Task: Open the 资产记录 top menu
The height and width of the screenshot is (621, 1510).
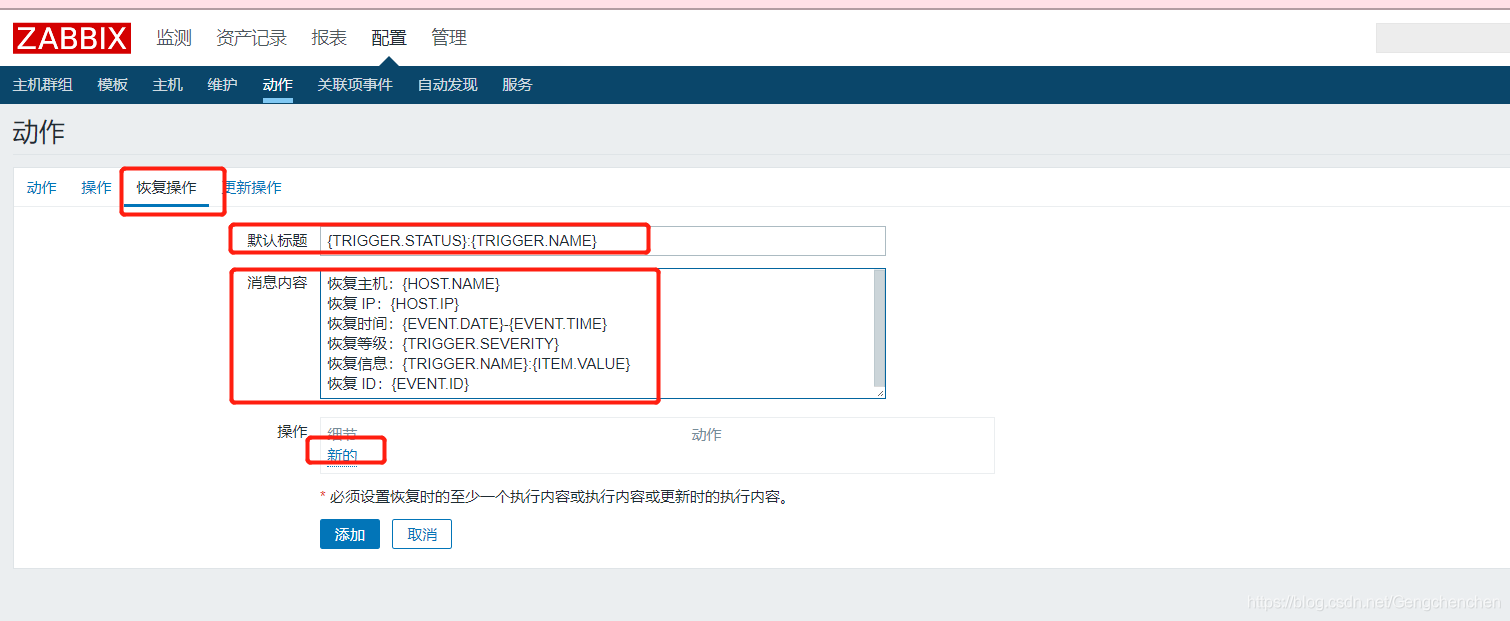Action: point(252,38)
